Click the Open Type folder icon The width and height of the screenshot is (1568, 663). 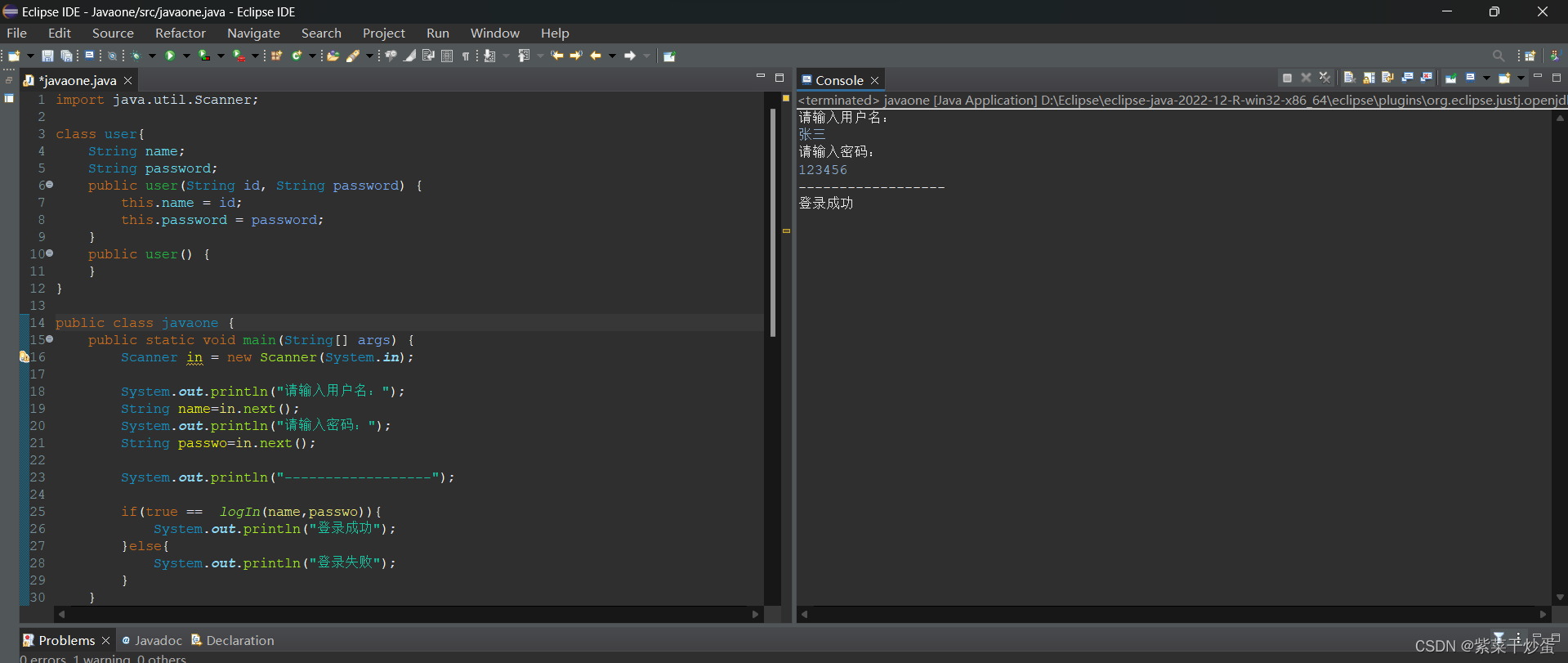(x=333, y=56)
